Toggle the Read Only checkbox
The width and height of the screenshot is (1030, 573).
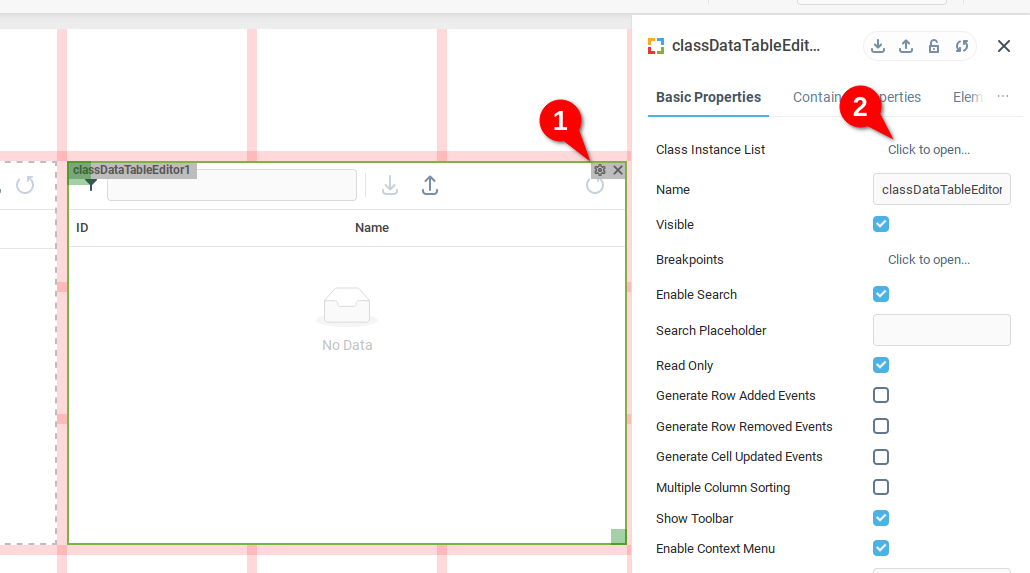[x=881, y=365]
